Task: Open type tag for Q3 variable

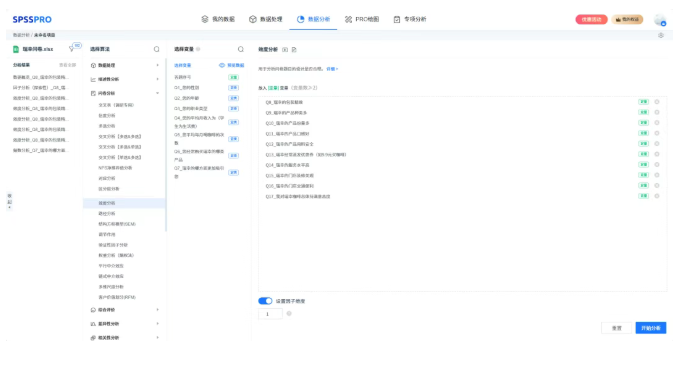Action: (x=233, y=108)
